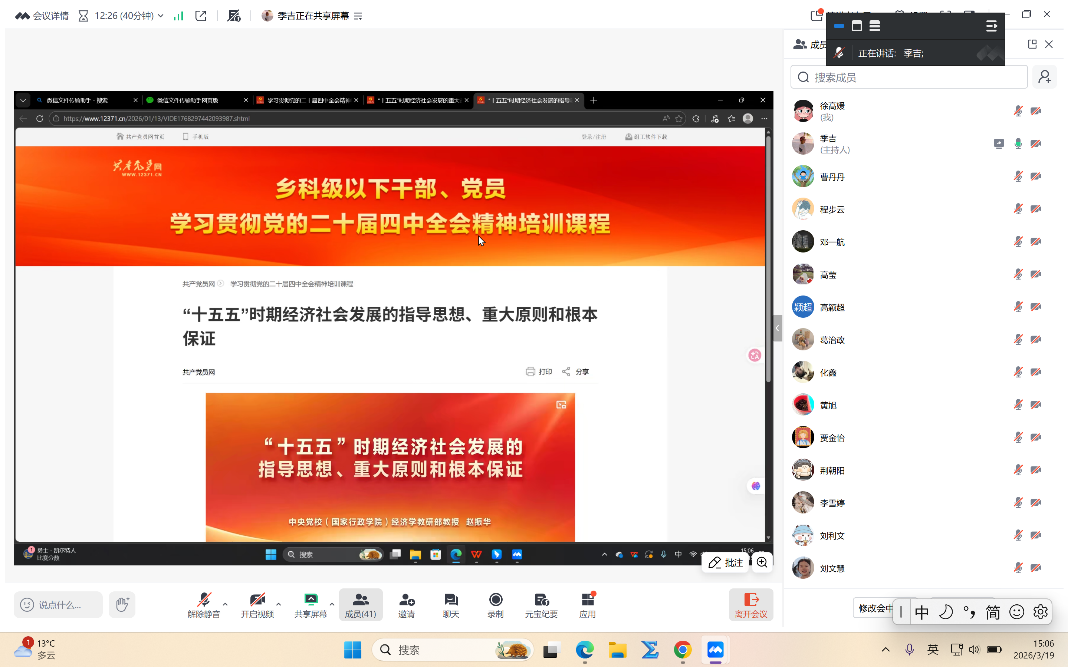
Task: Open 元宝纪要 meeting notes
Action: click(x=541, y=604)
